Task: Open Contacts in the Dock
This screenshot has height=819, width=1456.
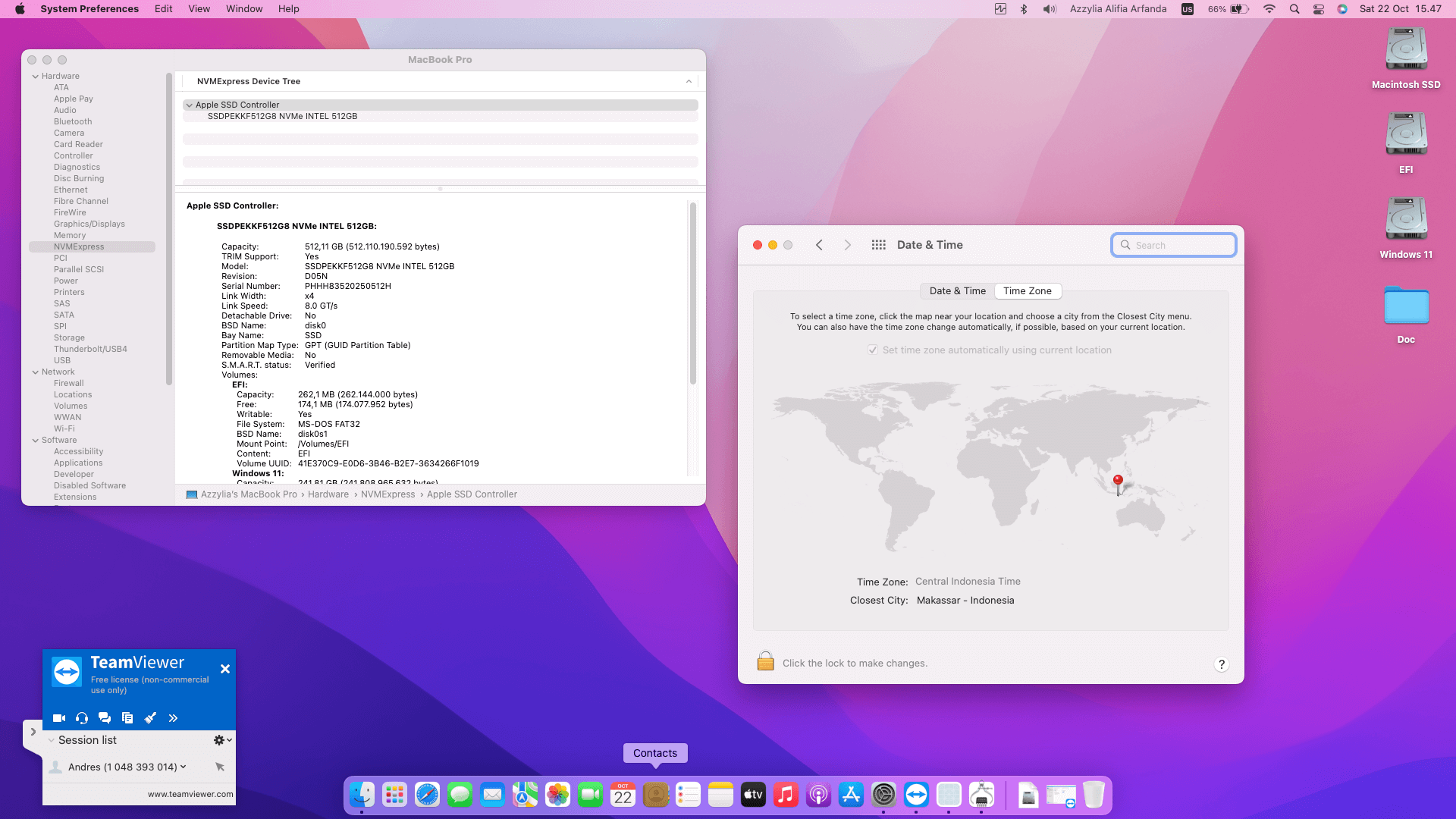Action: (655, 795)
